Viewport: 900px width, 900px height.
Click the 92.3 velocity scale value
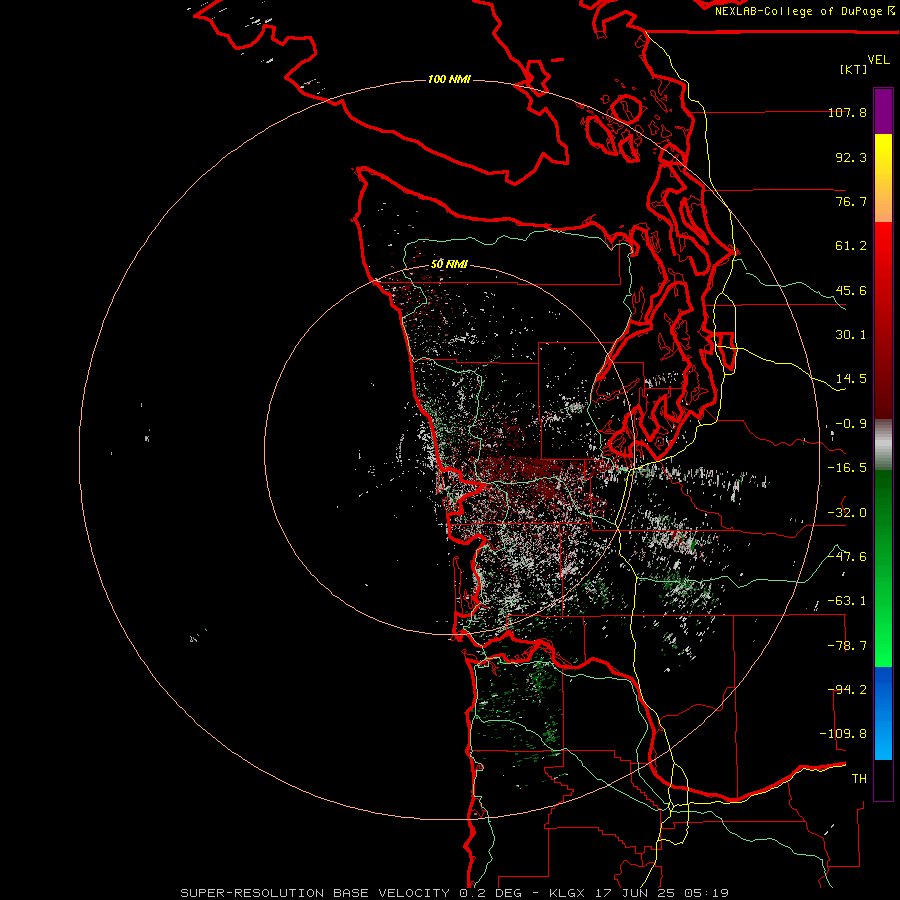pyautogui.click(x=851, y=157)
